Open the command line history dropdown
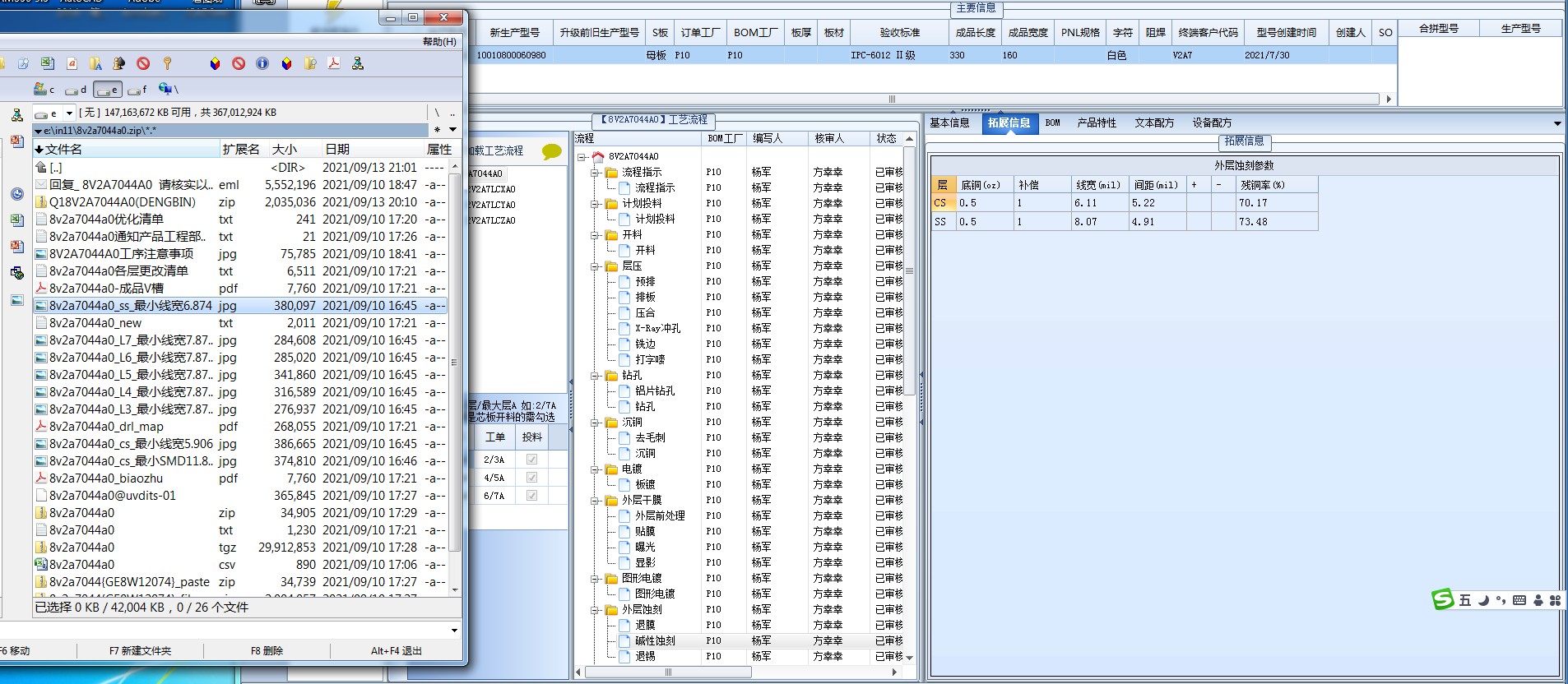The image size is (1568, 684). [454, 631]
